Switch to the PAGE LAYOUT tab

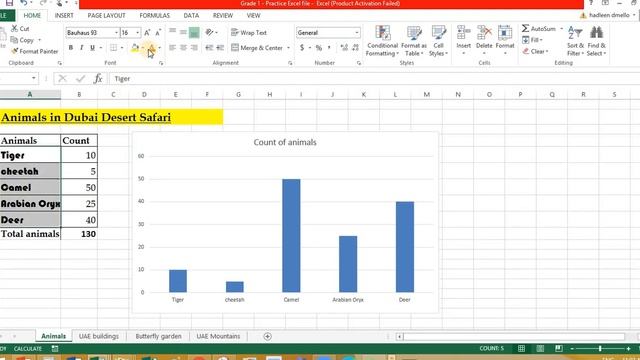[x=107, y=16]
